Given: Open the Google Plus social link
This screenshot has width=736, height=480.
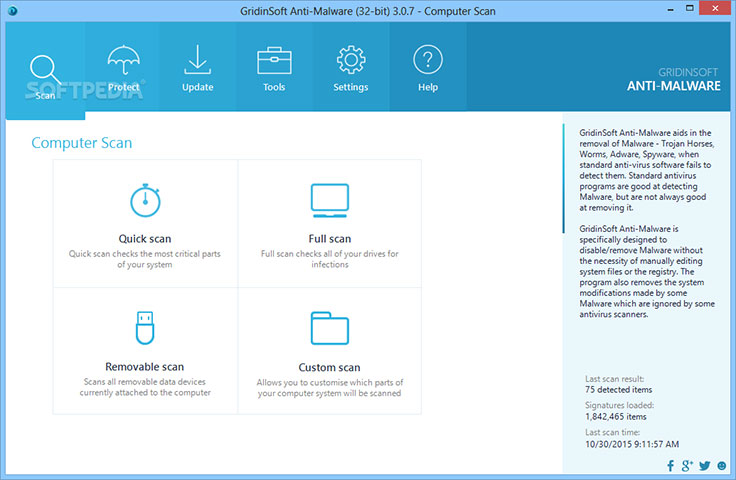Looking at the screenshot, I should pos(687,465).
